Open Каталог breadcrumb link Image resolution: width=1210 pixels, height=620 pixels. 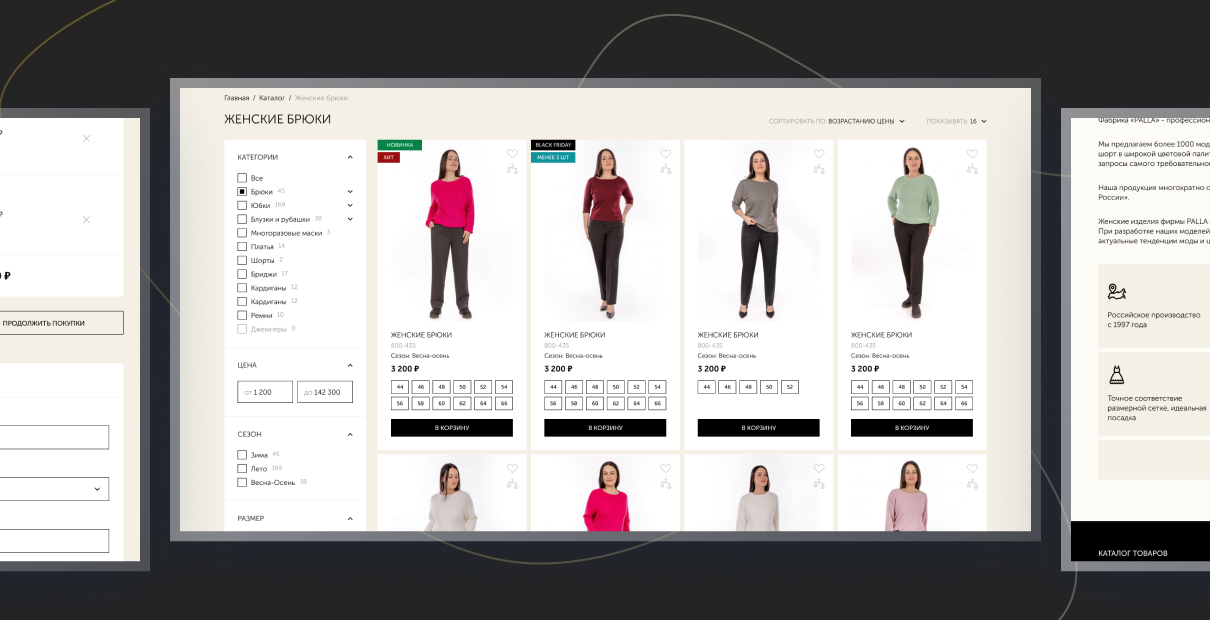pyautogui.click(x=272, y=98)
